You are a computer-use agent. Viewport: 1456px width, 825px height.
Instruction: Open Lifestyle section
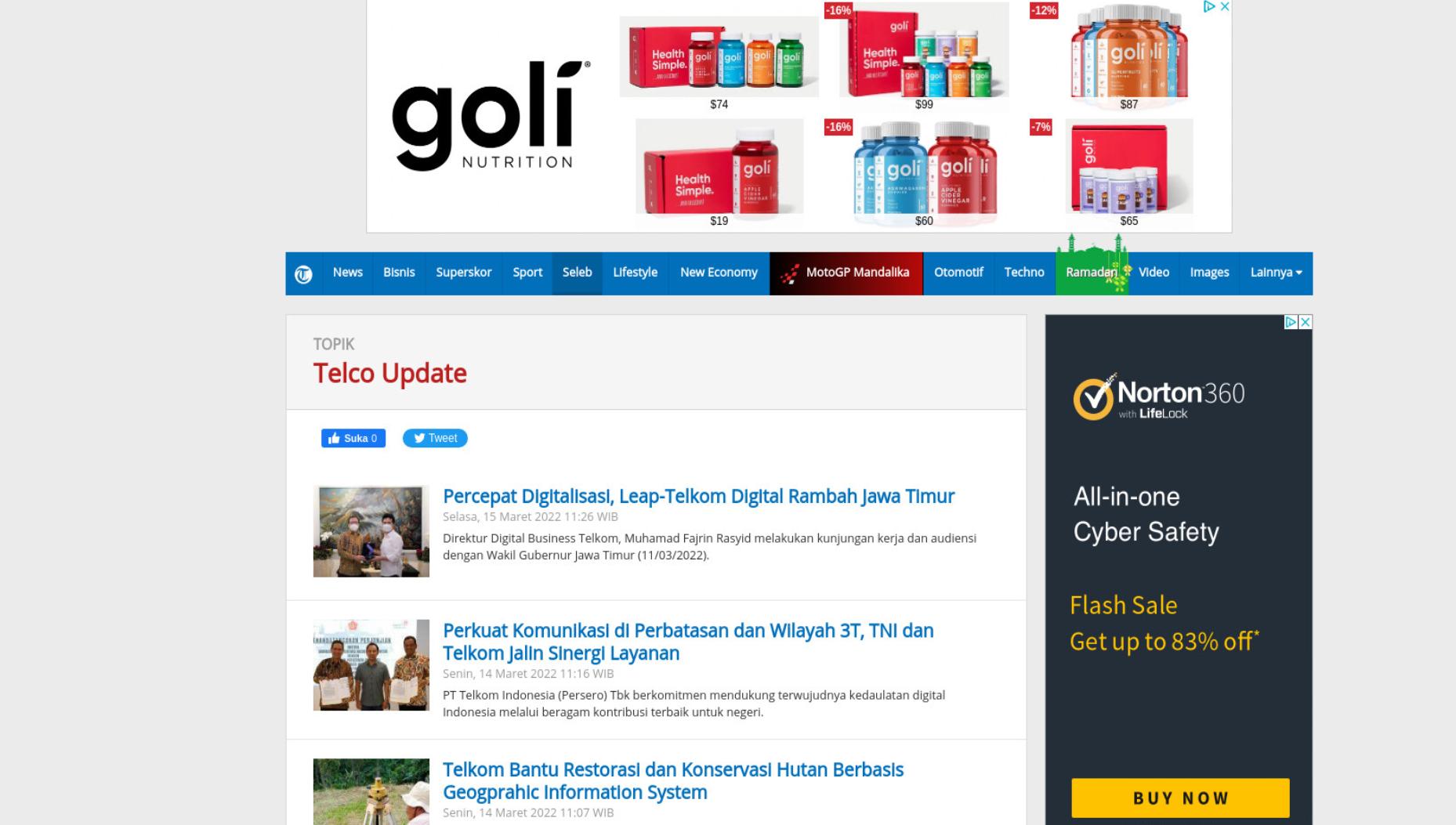click(x=635, y=273)
